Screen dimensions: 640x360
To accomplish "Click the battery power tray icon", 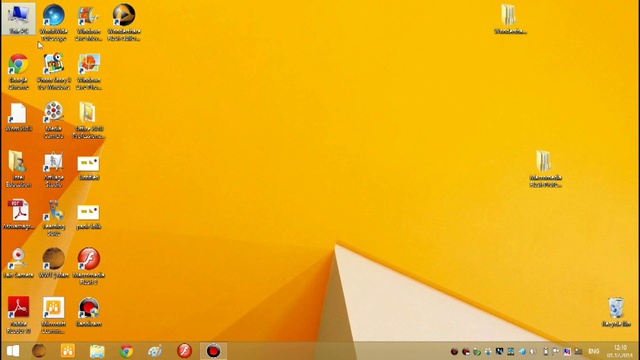I will [545, 351].
